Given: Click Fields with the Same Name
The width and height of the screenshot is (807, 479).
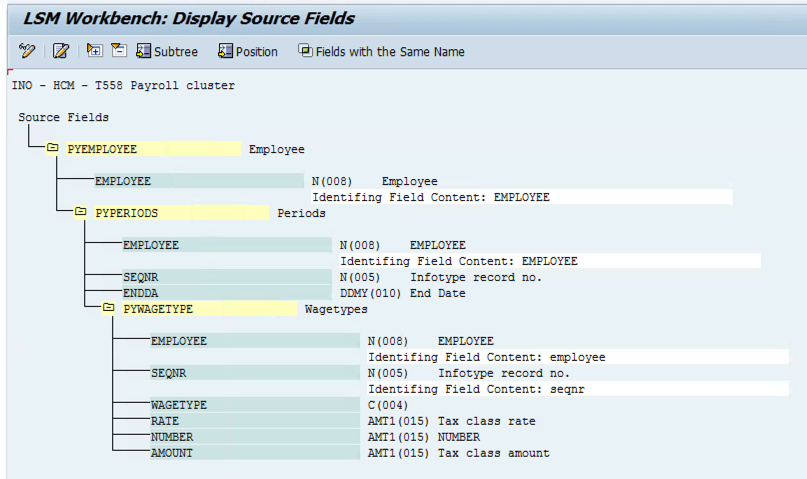Looking at the screenshot, I should 381,51.
